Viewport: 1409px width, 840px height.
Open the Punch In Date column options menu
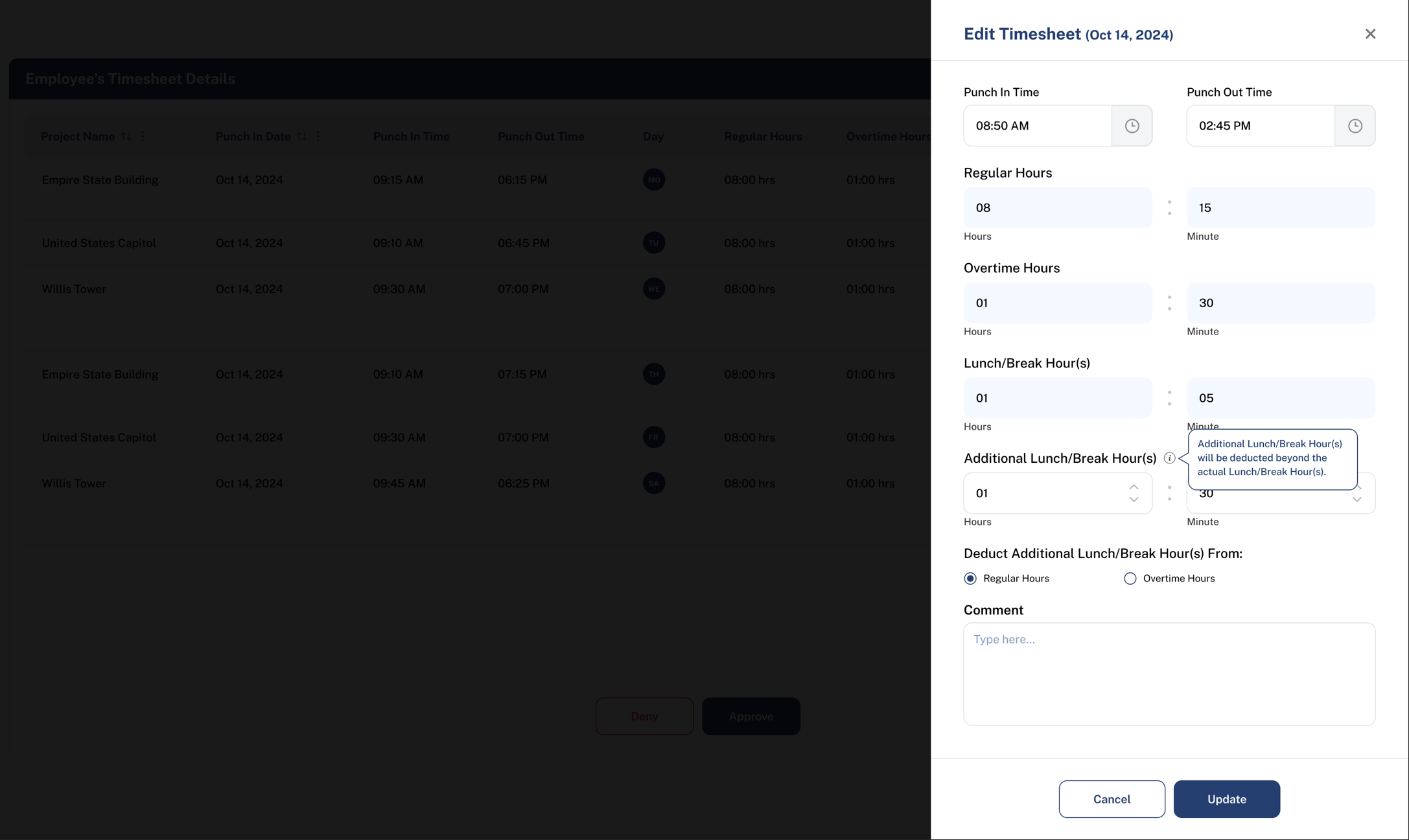[x=318, y=136]
